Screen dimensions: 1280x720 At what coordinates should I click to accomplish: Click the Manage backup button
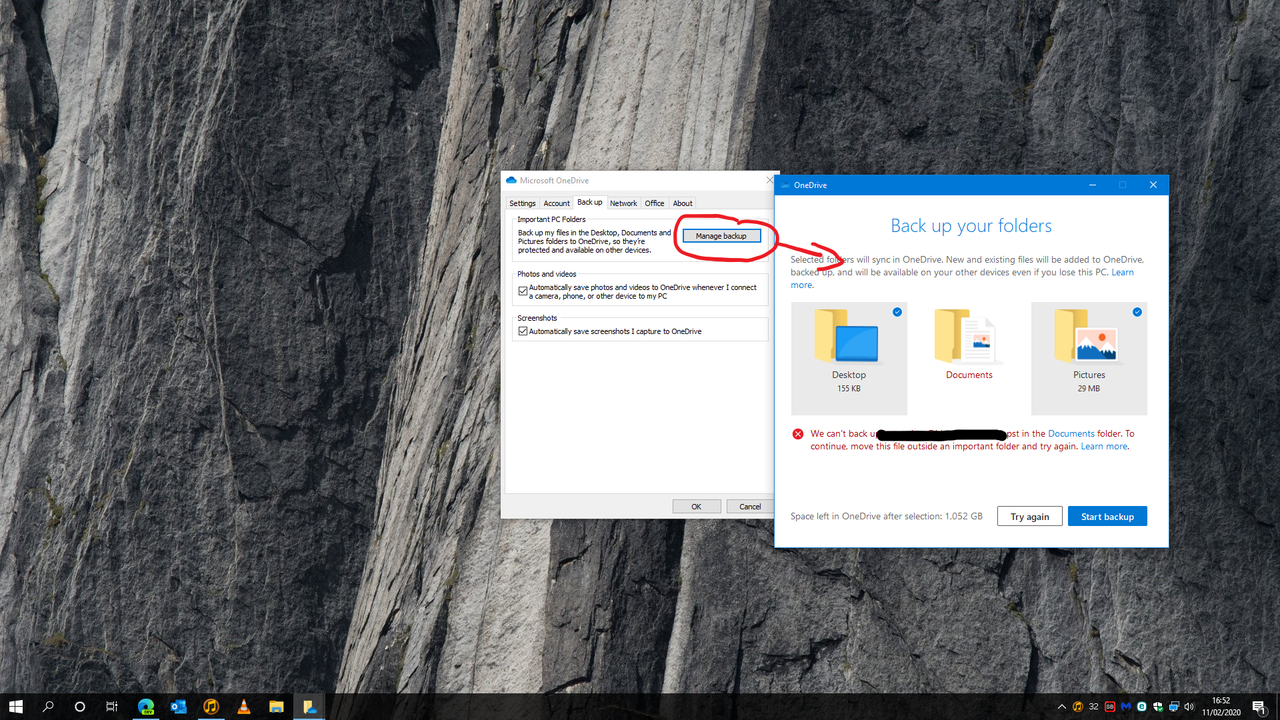[x=721, y=236]
